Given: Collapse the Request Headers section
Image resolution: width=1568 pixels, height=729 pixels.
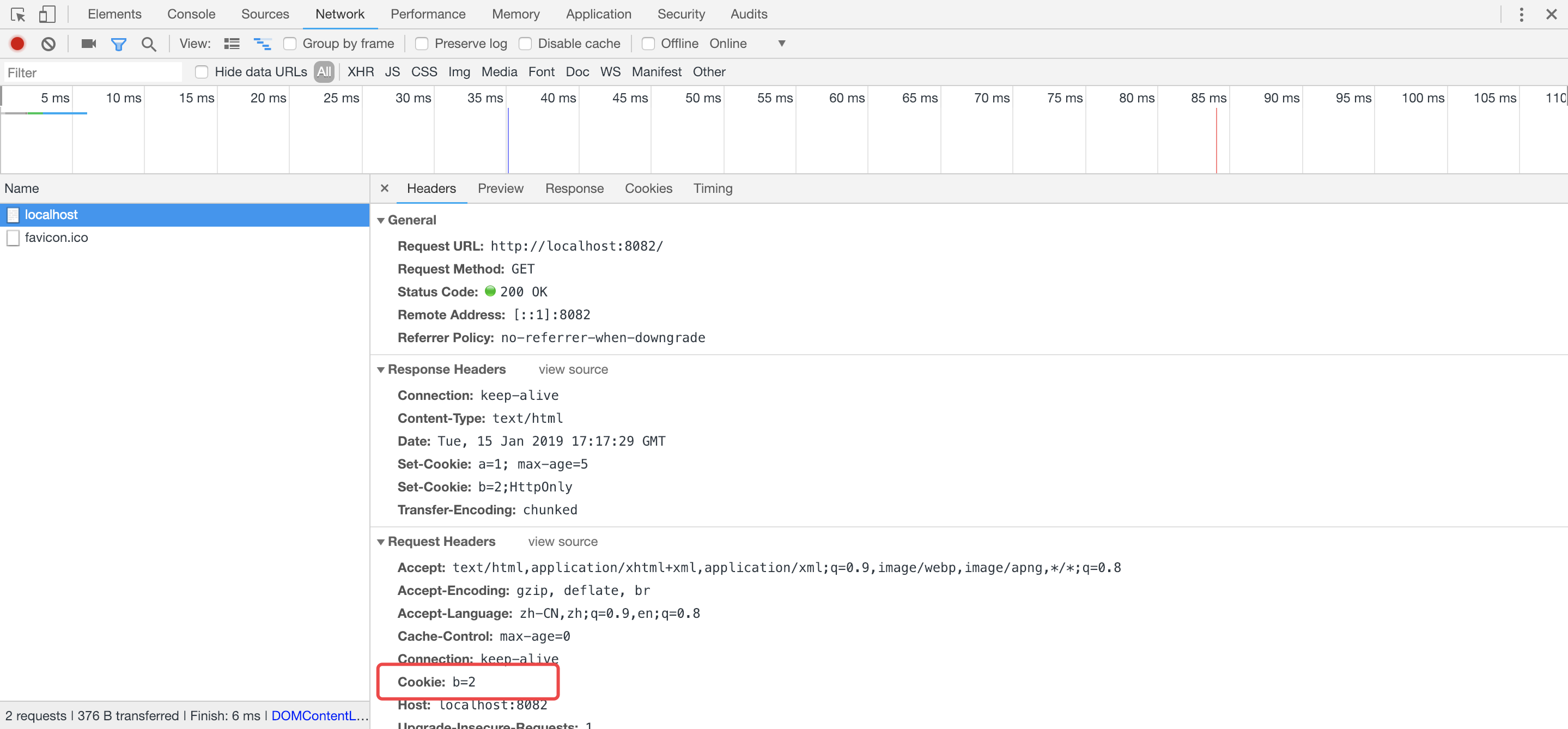Looking at the screenshot, I should point(381,542).
